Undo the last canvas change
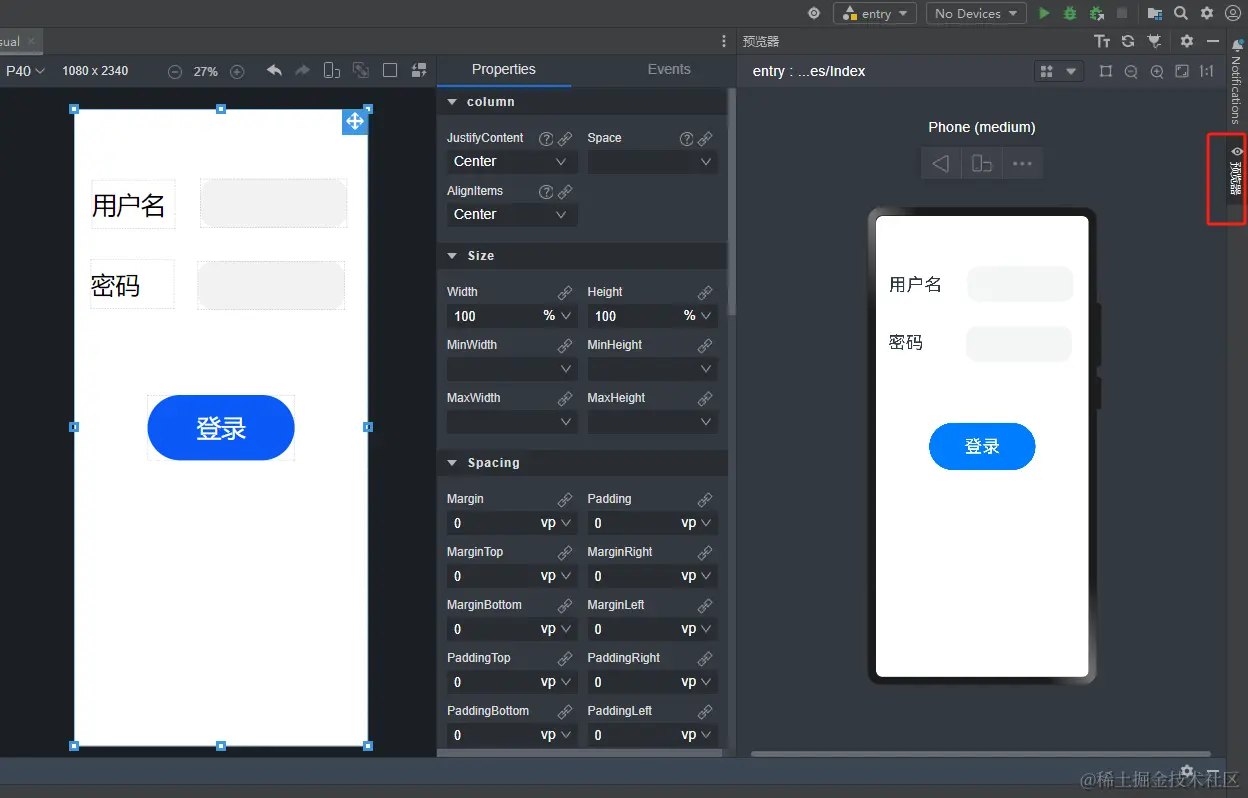This screenshot has height=798, width=1248. pos(274,70)
